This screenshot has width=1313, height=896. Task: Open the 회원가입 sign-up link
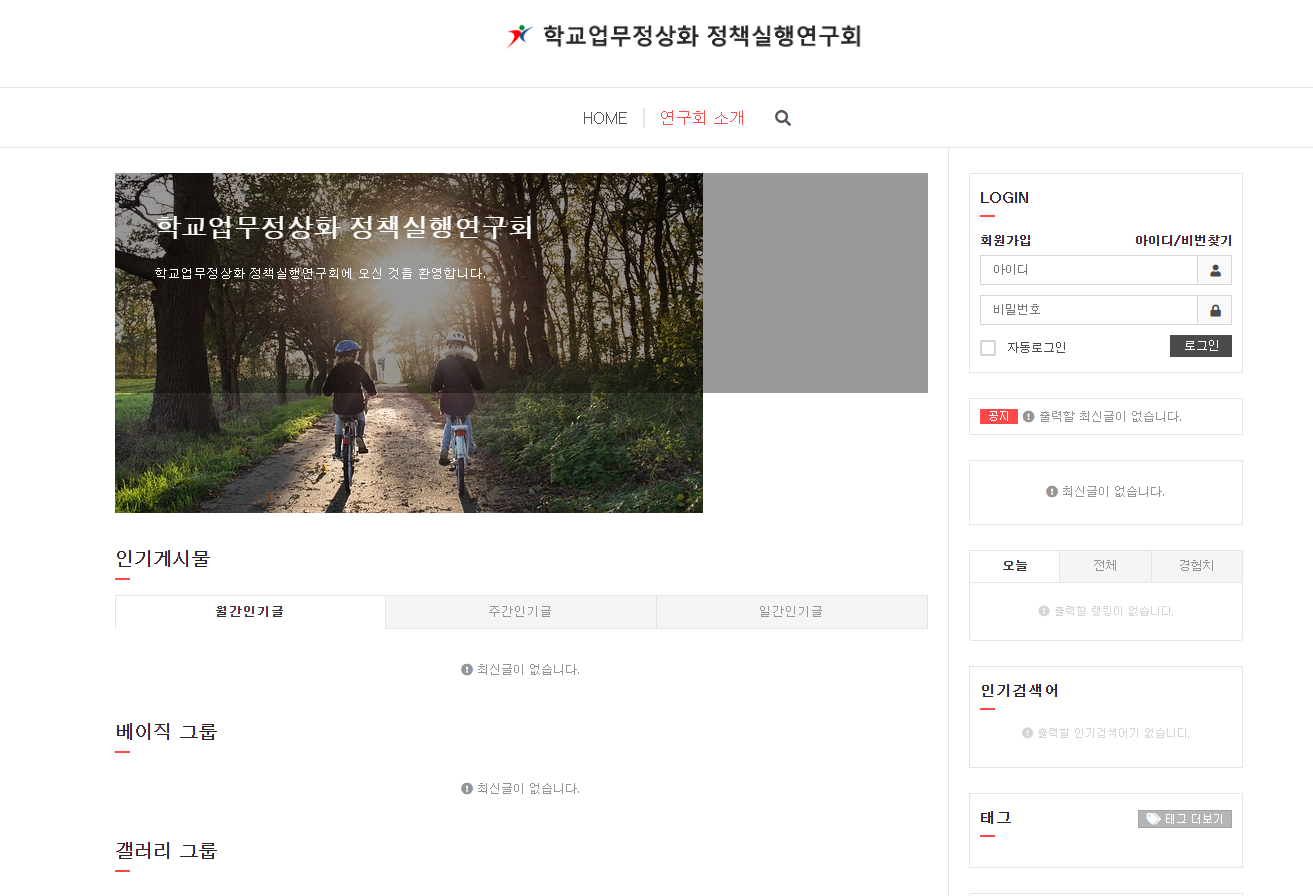coord(1005,241)
